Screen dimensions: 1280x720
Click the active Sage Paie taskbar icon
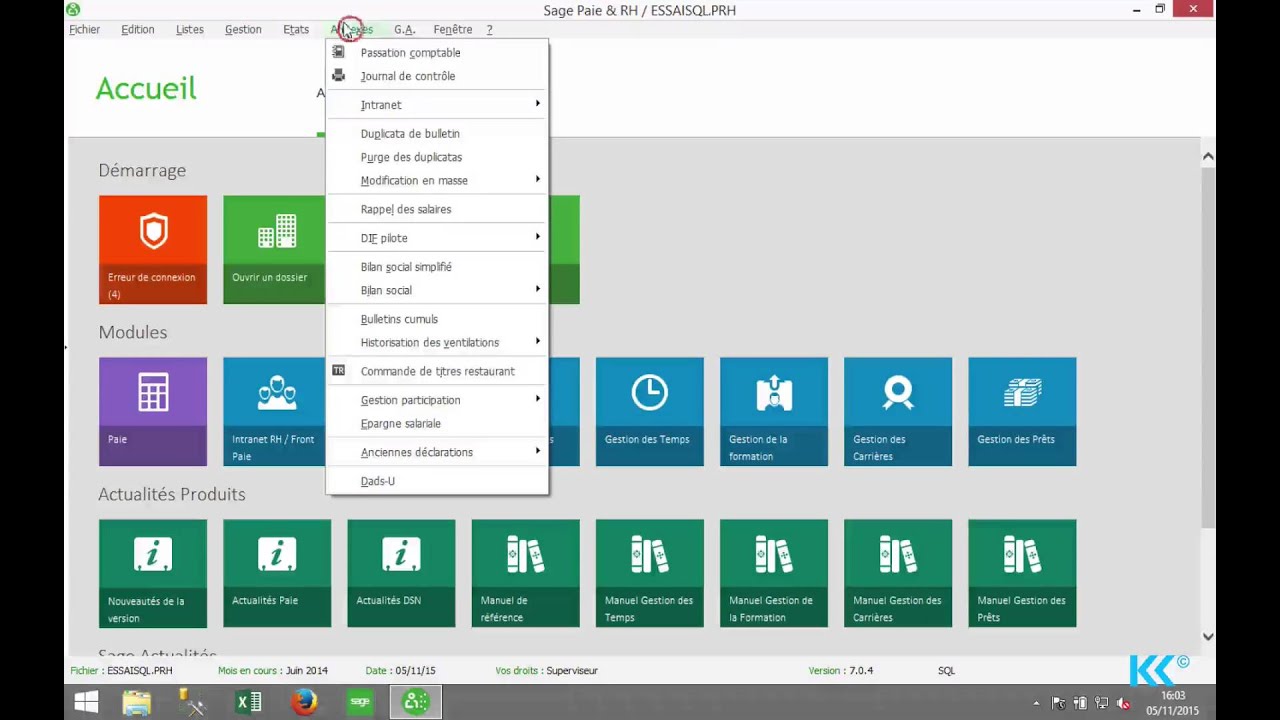coord(415,703)
